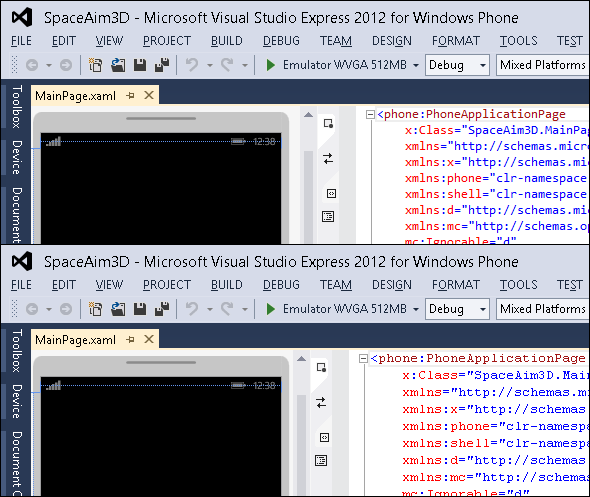Click x:Class attribute line in top editor
Viewport: 590px width, 497px height.
(497, 130)
